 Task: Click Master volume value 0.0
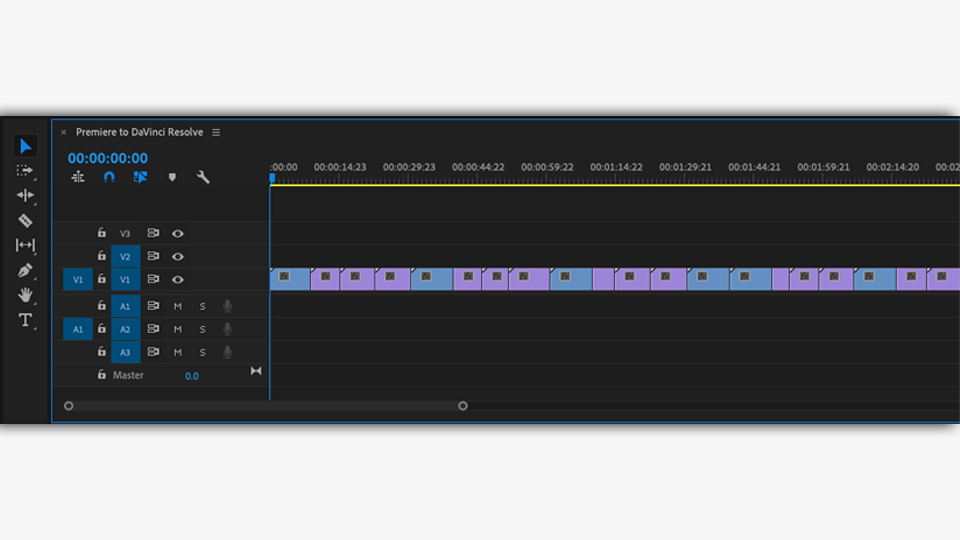[192, 376]
